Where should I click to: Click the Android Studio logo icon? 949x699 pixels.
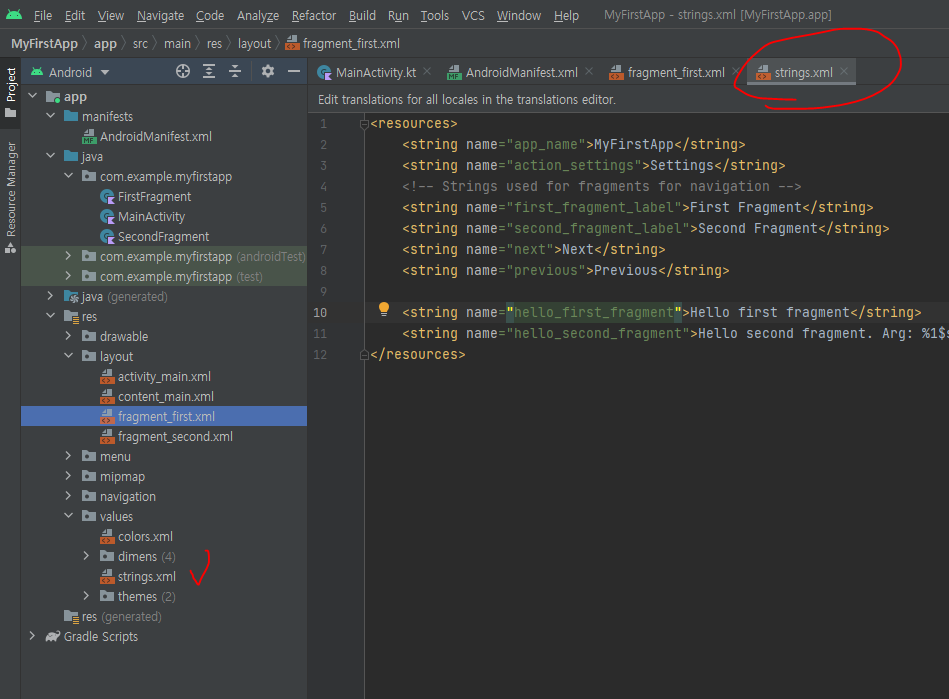14,15
